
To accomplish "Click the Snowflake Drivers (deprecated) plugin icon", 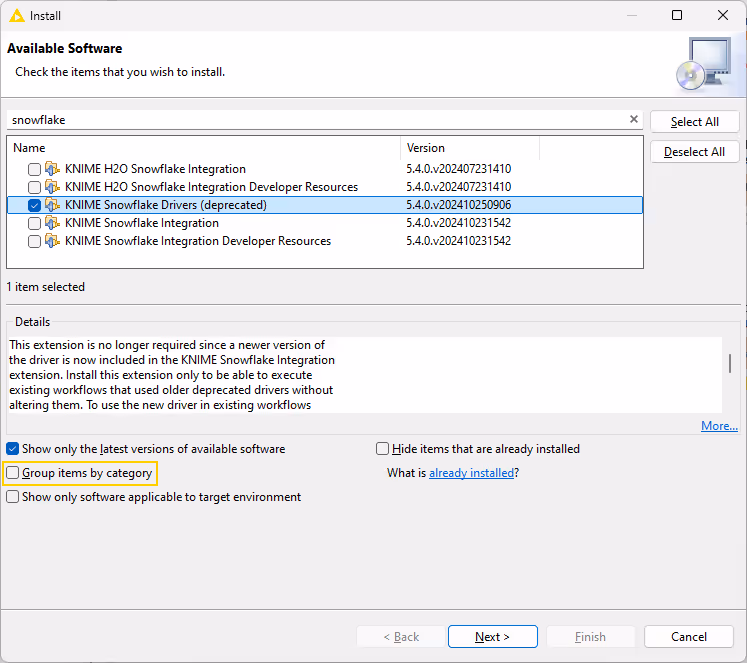I will (53, 205).
